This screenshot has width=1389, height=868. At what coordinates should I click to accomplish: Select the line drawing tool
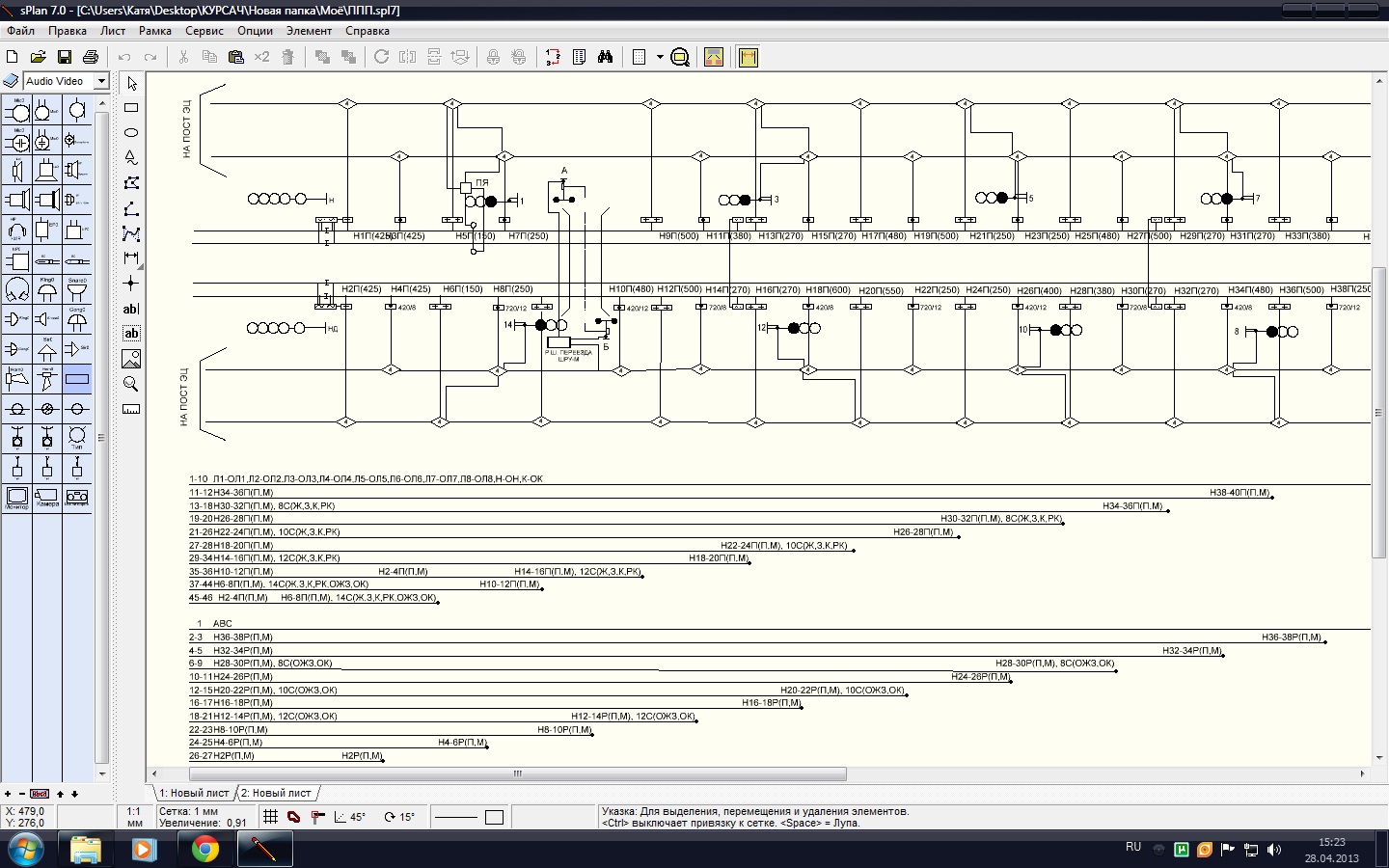click(x=131, y=208)
